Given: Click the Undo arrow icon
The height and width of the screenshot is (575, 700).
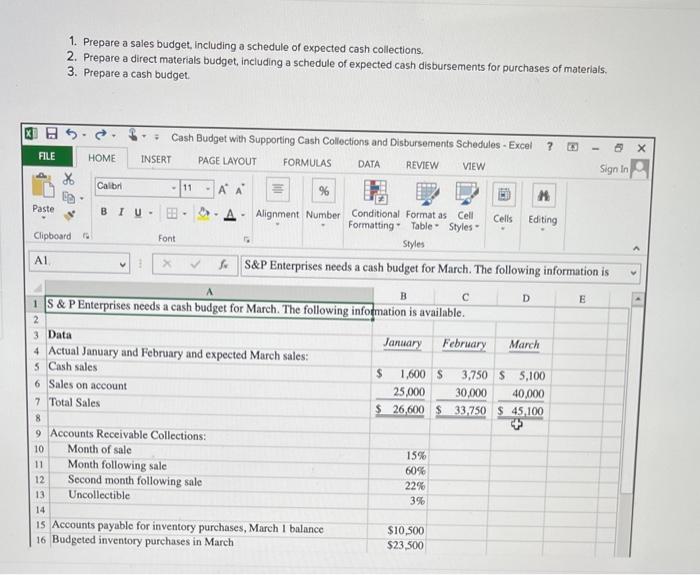Looking at the screenshot, I should [x=71, y=133].
